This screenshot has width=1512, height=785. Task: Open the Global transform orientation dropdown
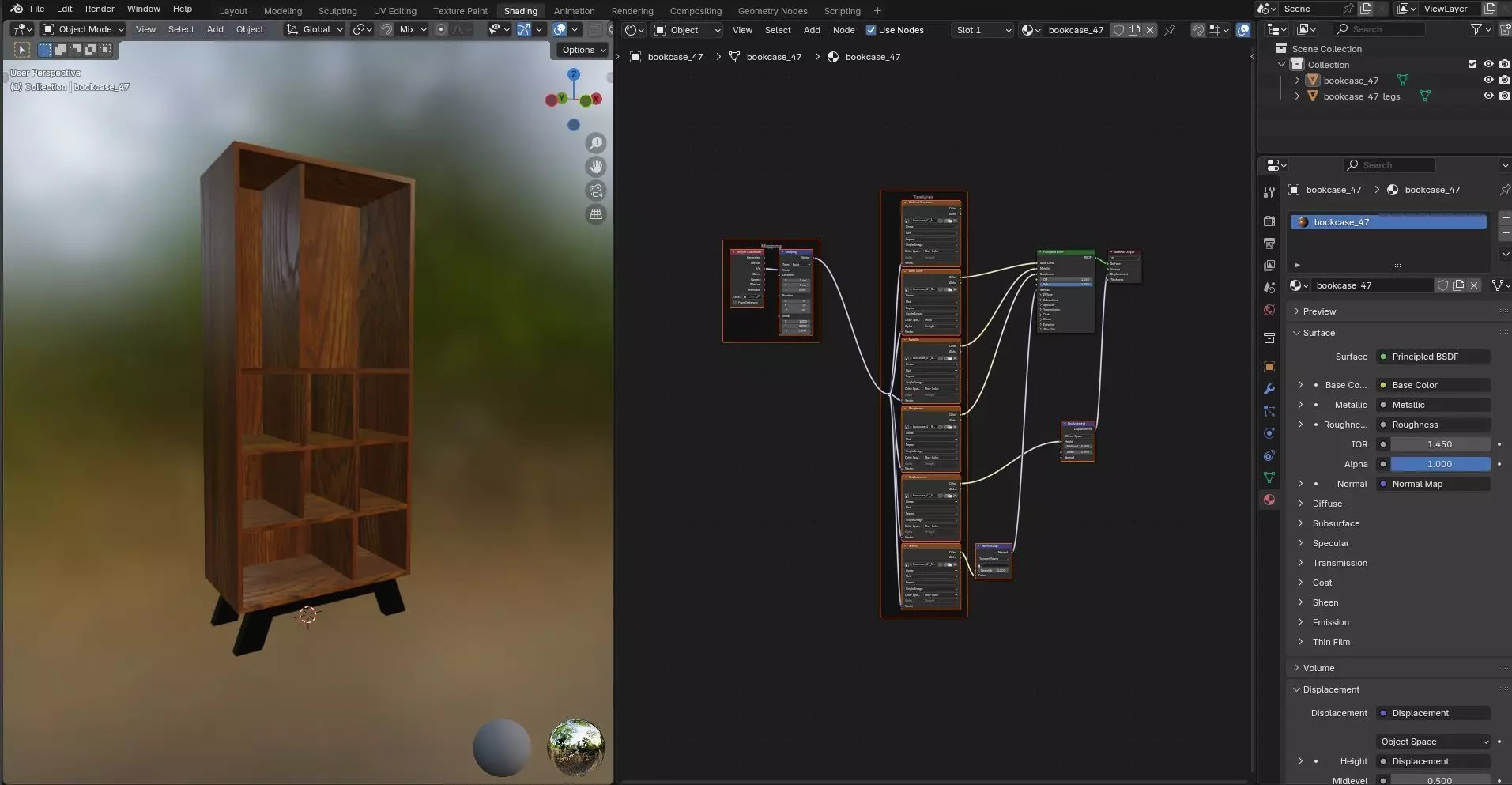click(x=315, y=29)
